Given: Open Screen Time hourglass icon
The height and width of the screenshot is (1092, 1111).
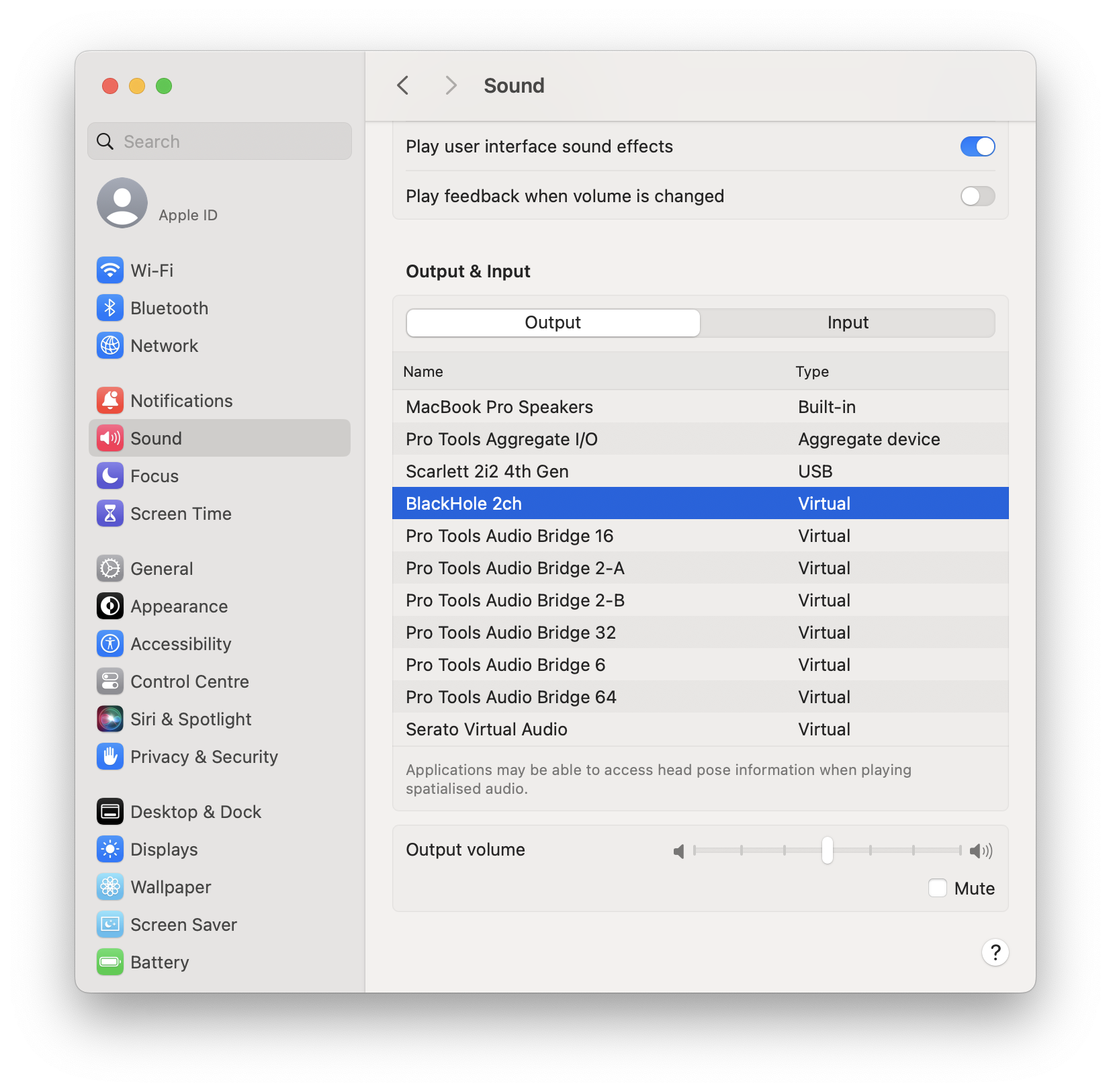Looking at the screenshot, I should click(110, 514).
